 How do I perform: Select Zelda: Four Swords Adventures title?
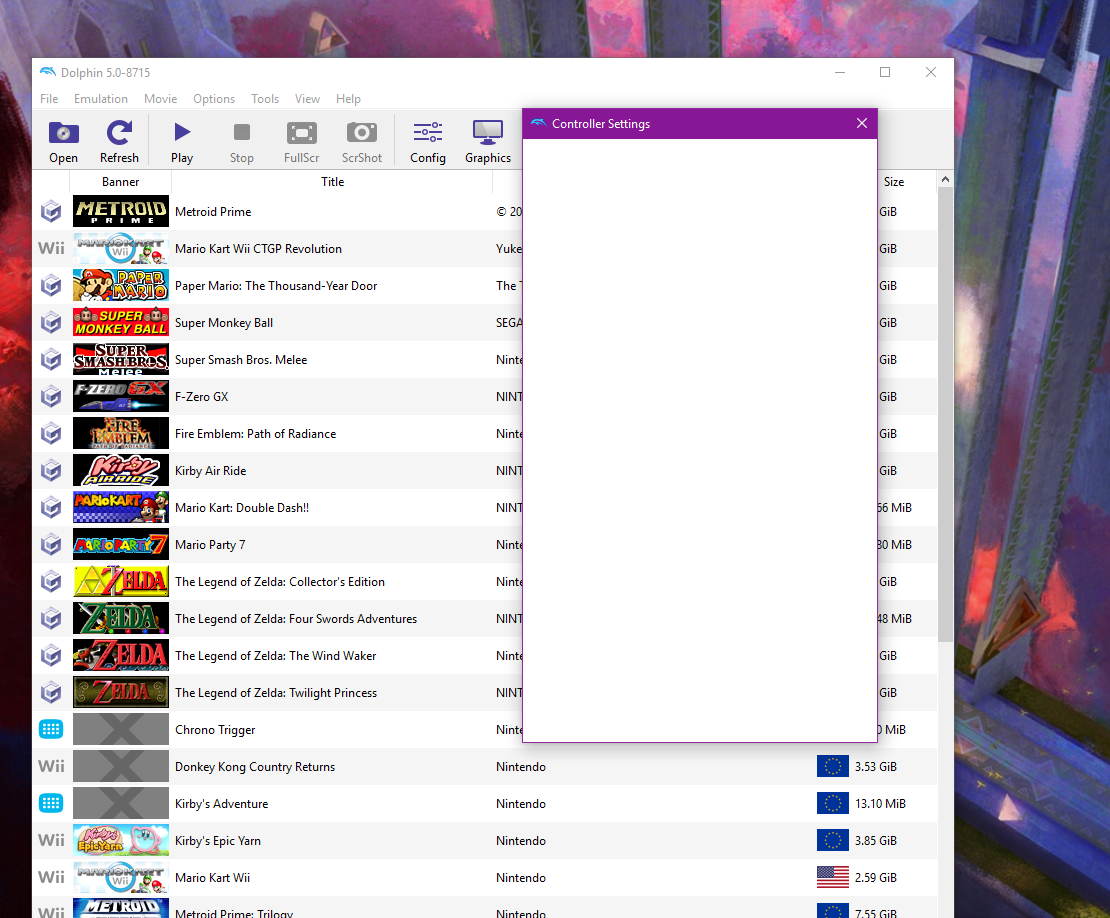click(x=296, y=619)
